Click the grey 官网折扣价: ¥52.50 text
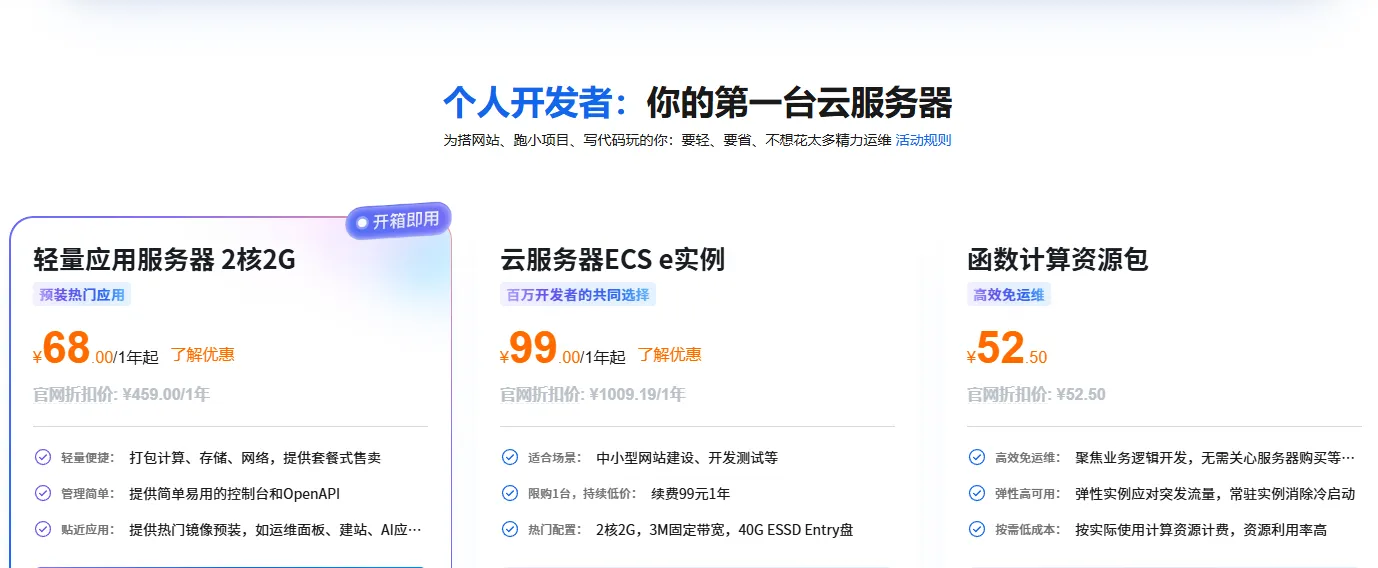The height and width of the screenshot is (568, 1378). 1036,394
